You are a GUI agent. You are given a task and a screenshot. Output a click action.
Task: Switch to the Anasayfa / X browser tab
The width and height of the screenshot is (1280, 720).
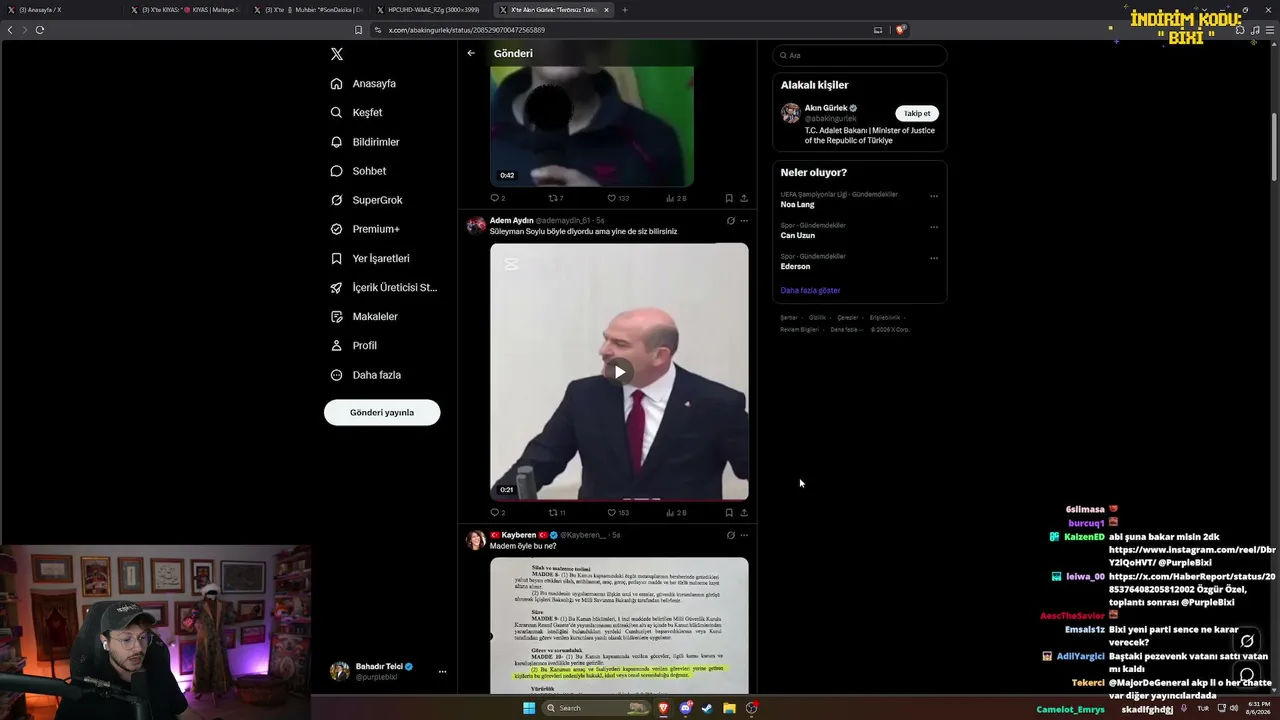click(60, 10)
